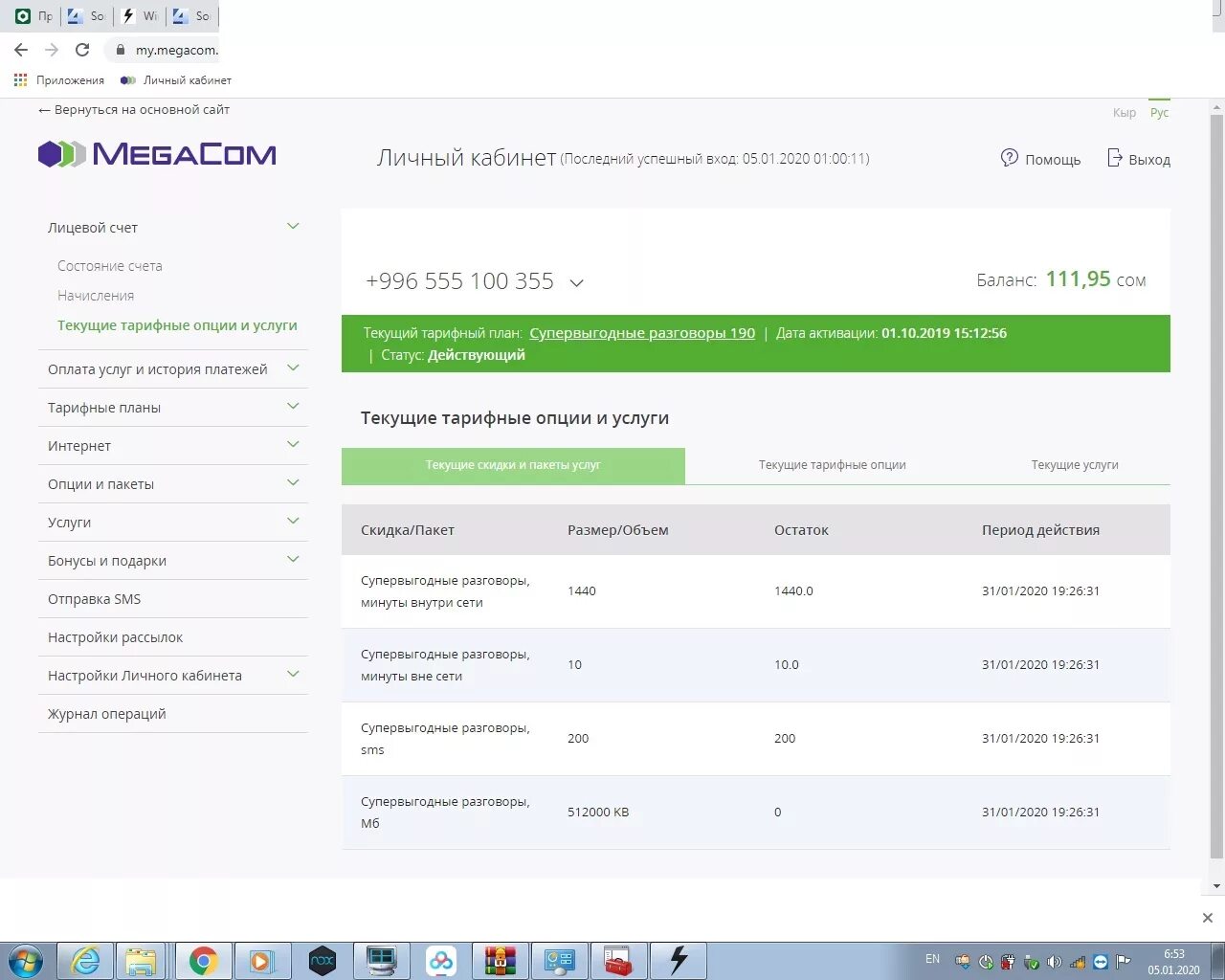
Task: Open the red toolbox taskbar icon
Action: [x=618, y=961]
